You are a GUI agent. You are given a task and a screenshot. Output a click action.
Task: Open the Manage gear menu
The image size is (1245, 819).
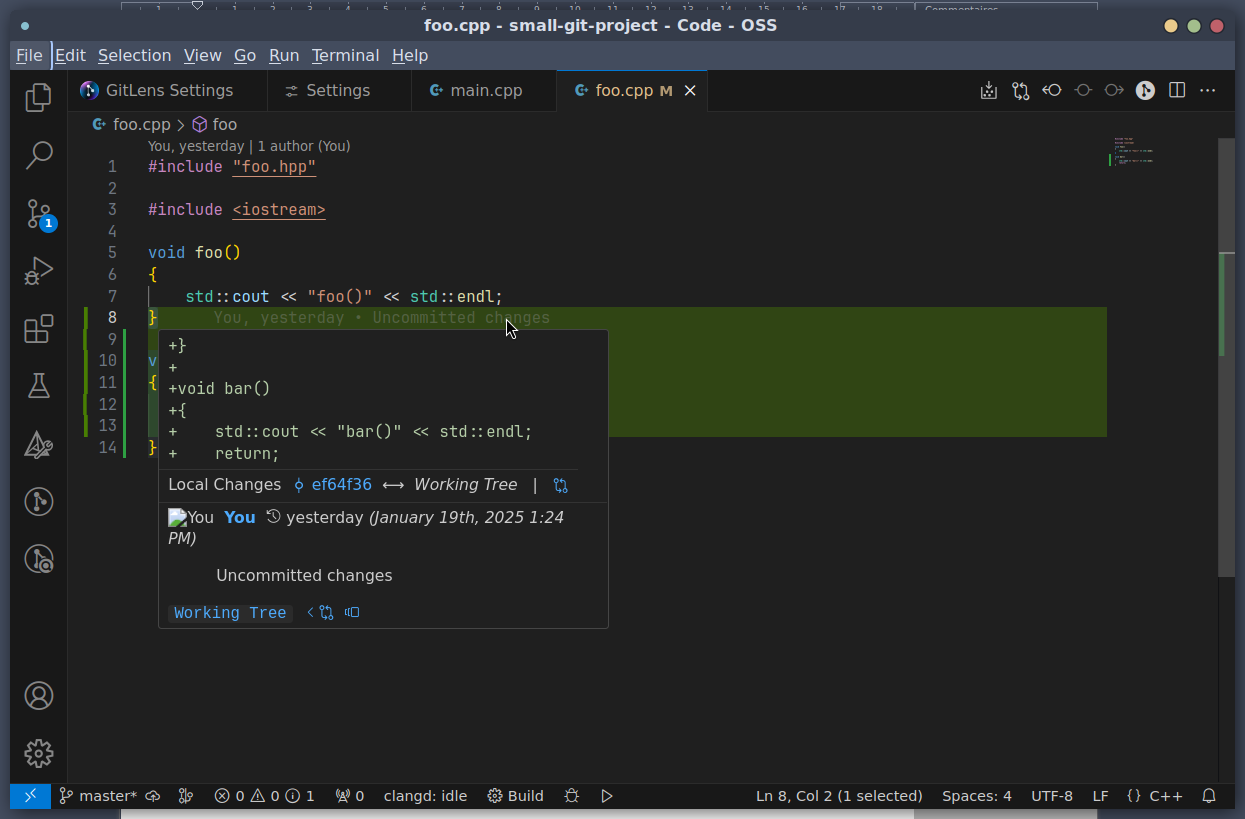pos(38,753)
